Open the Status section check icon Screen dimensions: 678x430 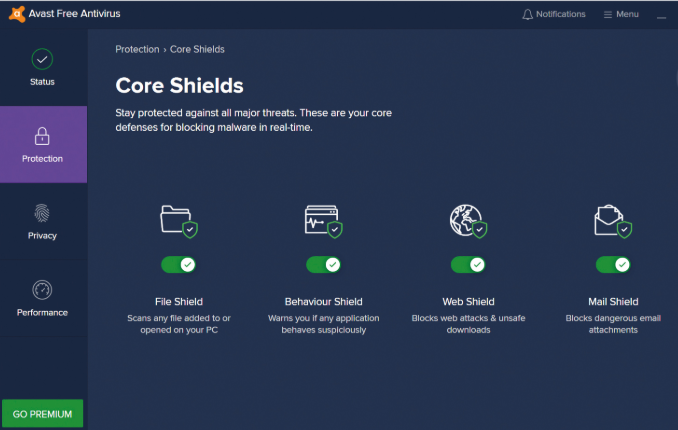pyautogui.click(x=42, y=59)
